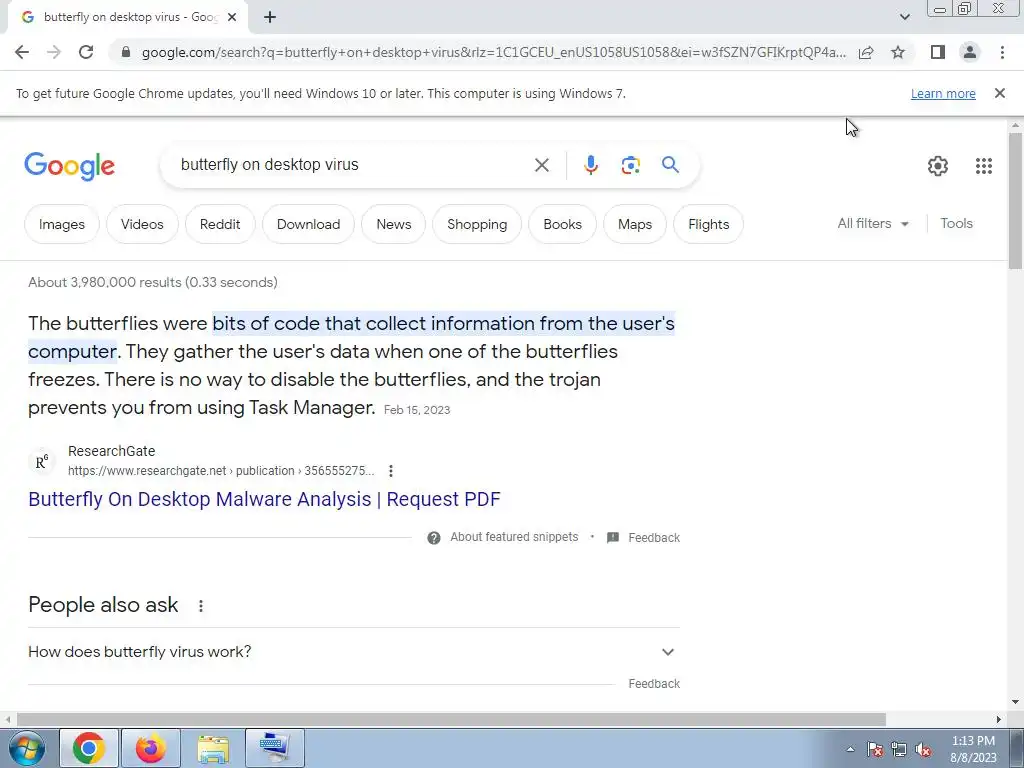Focus the Google search input field
Viewport: 1024px width, 768px height.
pyautogui.click(x=353, y=165)
